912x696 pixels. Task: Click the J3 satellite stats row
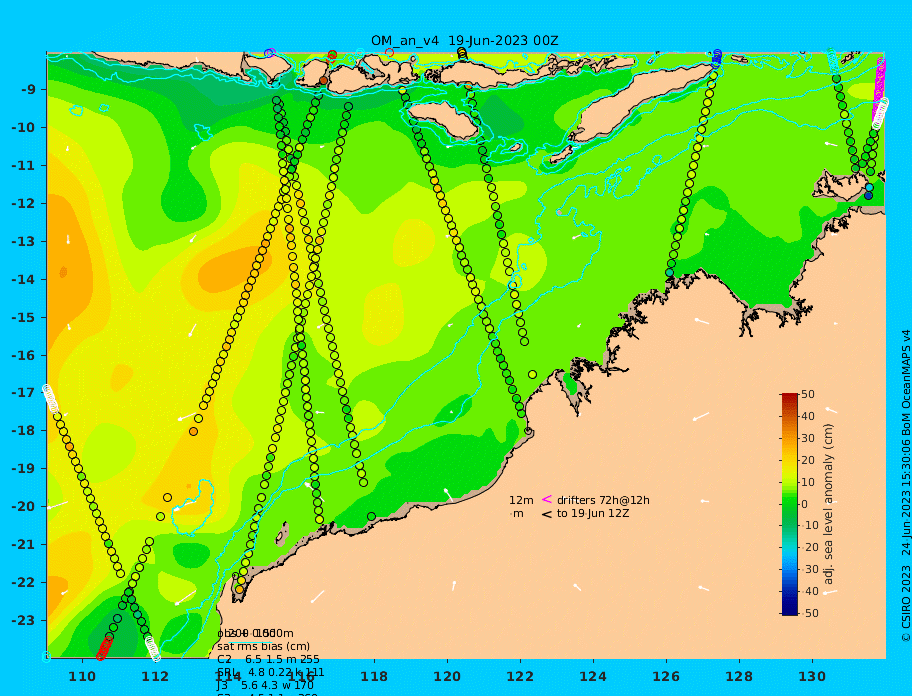265,686
